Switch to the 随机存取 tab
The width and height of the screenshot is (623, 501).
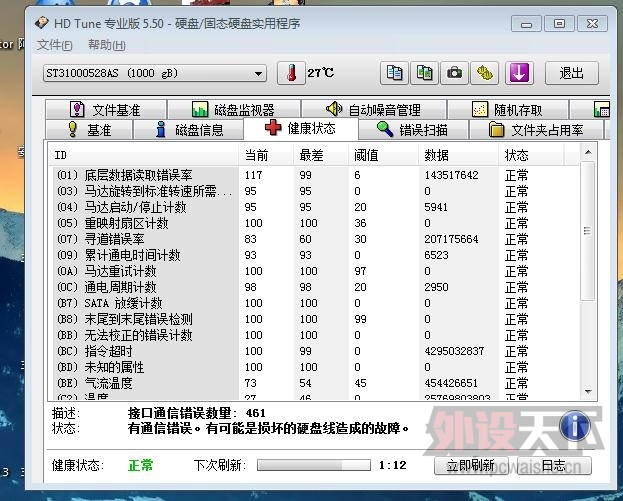pos(508,109)
